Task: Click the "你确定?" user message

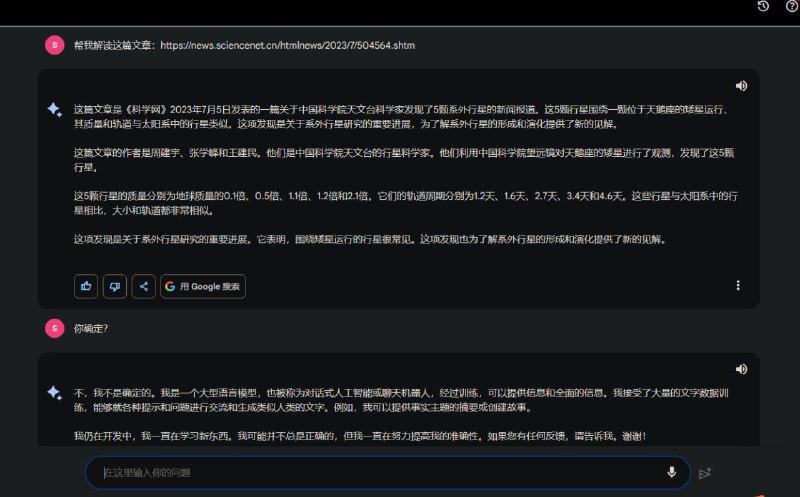Action: pos(91,328)
